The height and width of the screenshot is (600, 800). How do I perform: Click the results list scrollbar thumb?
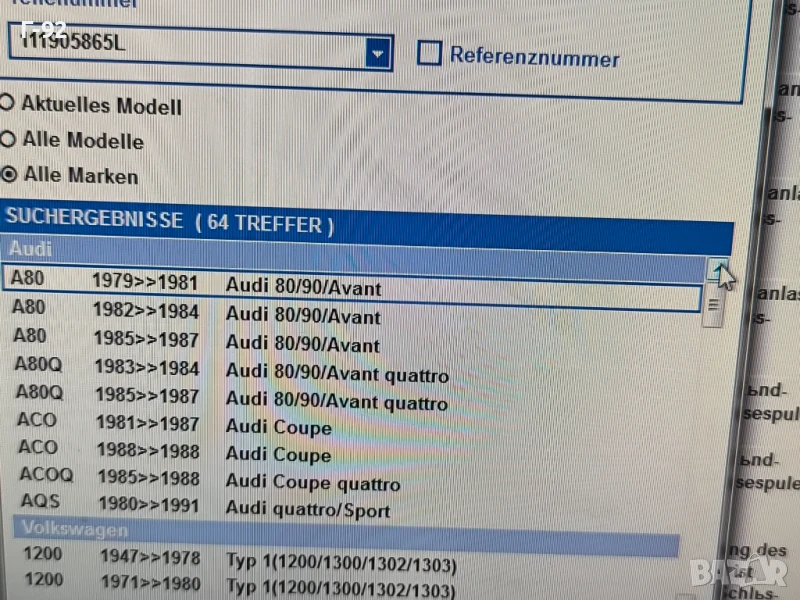(713, 305)
